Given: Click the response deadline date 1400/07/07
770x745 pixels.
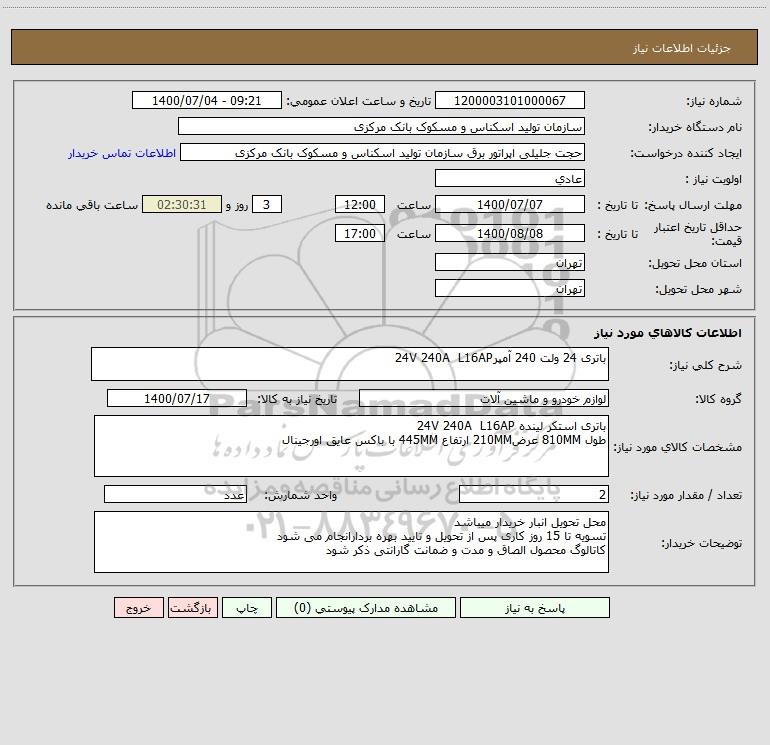Looking at the screenshot, I should pos(510,204).
